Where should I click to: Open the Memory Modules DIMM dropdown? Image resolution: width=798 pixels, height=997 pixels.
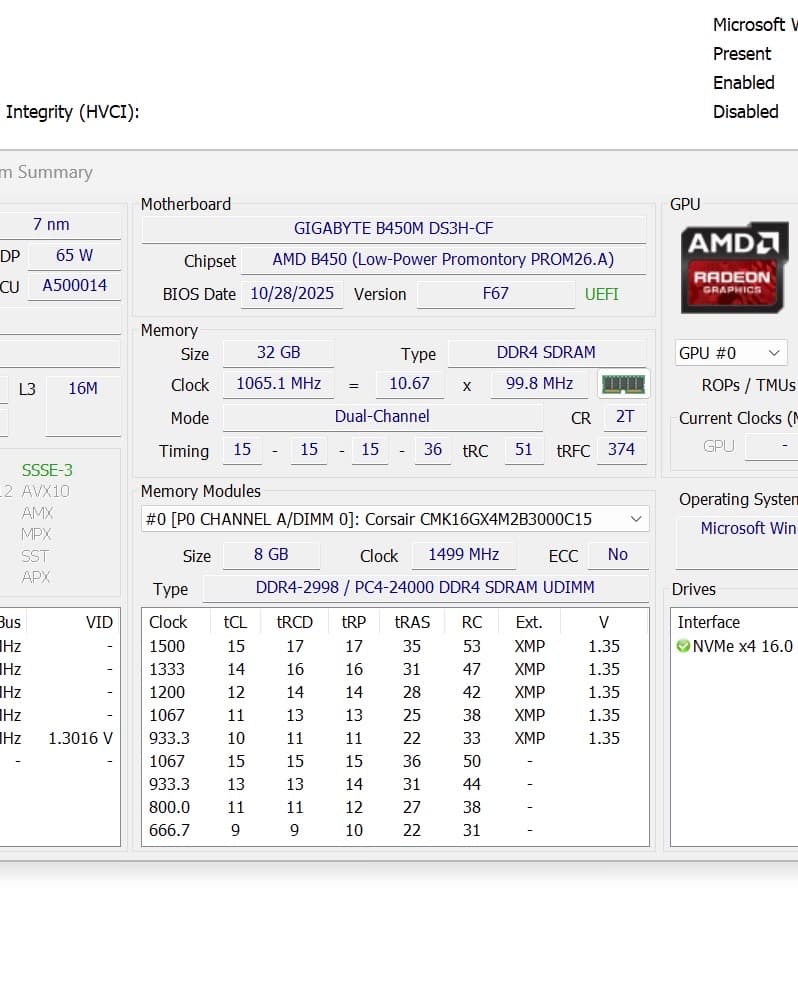click(x=394, y=519)
